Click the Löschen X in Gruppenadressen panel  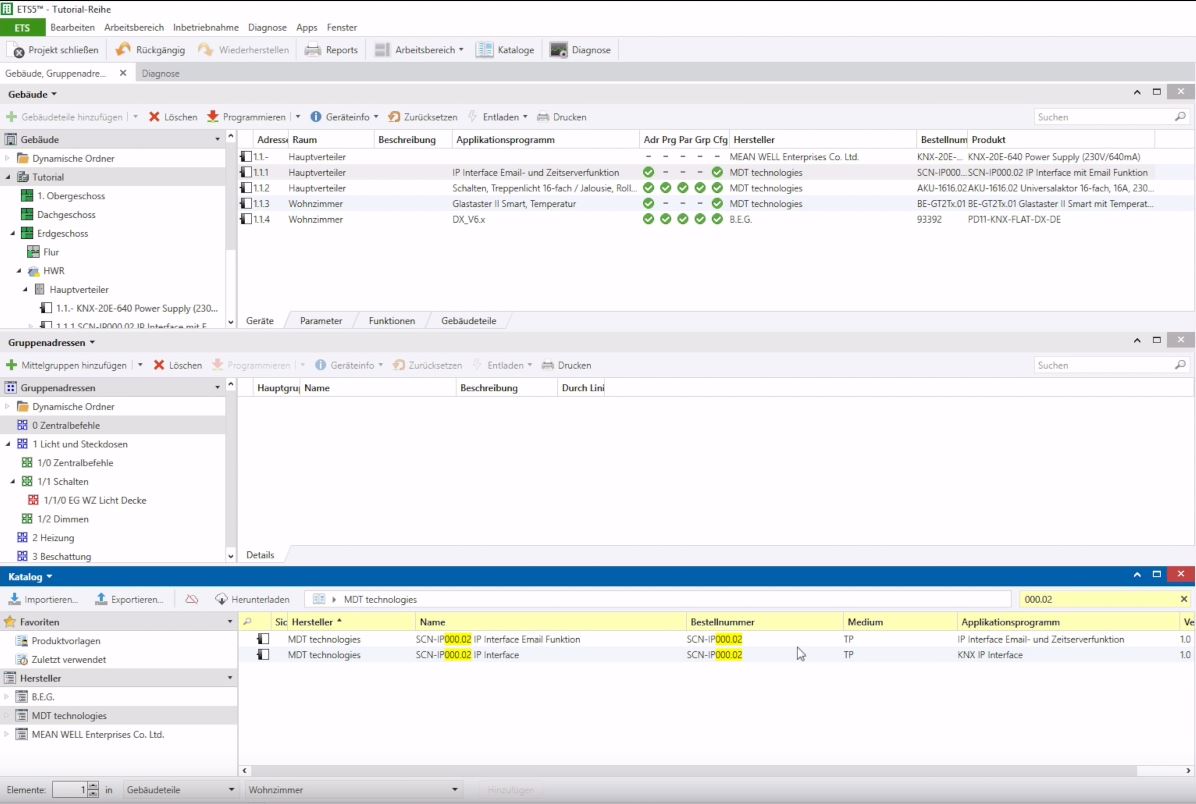pyautogui.click(x=159, y=365)
